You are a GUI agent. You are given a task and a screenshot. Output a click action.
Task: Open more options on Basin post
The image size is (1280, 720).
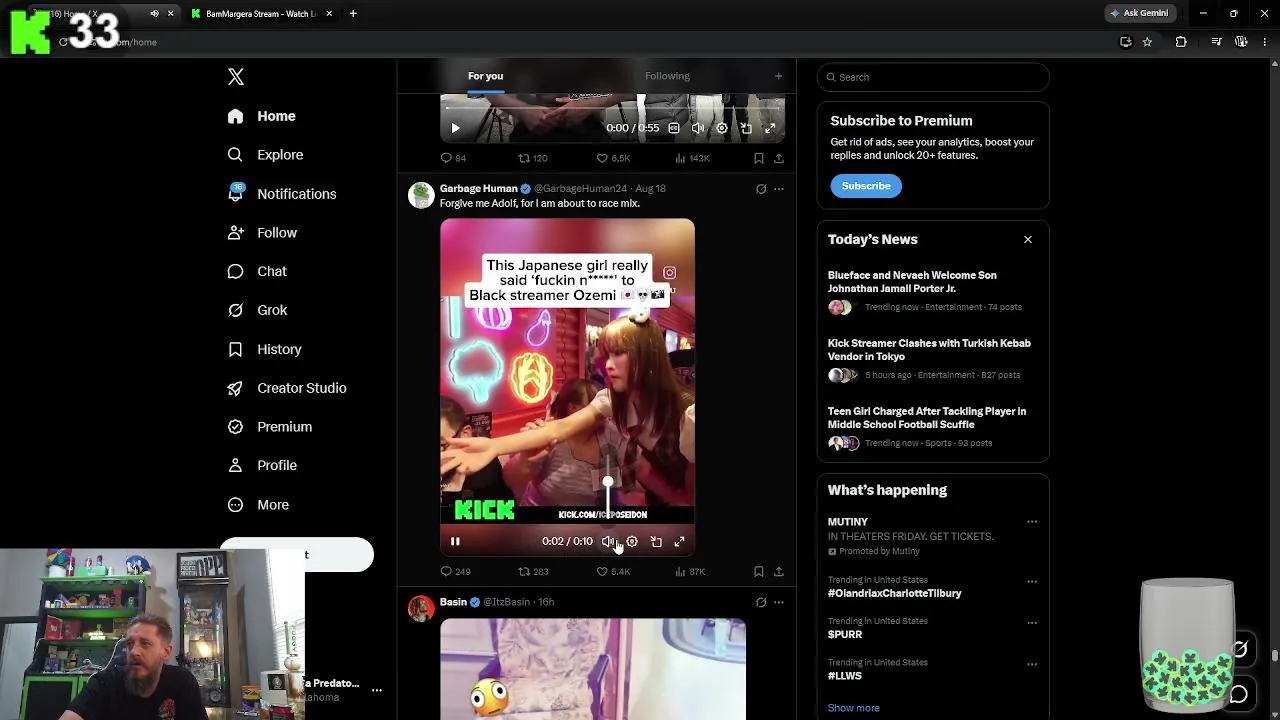pyautogui.click(x=779, y=602)
